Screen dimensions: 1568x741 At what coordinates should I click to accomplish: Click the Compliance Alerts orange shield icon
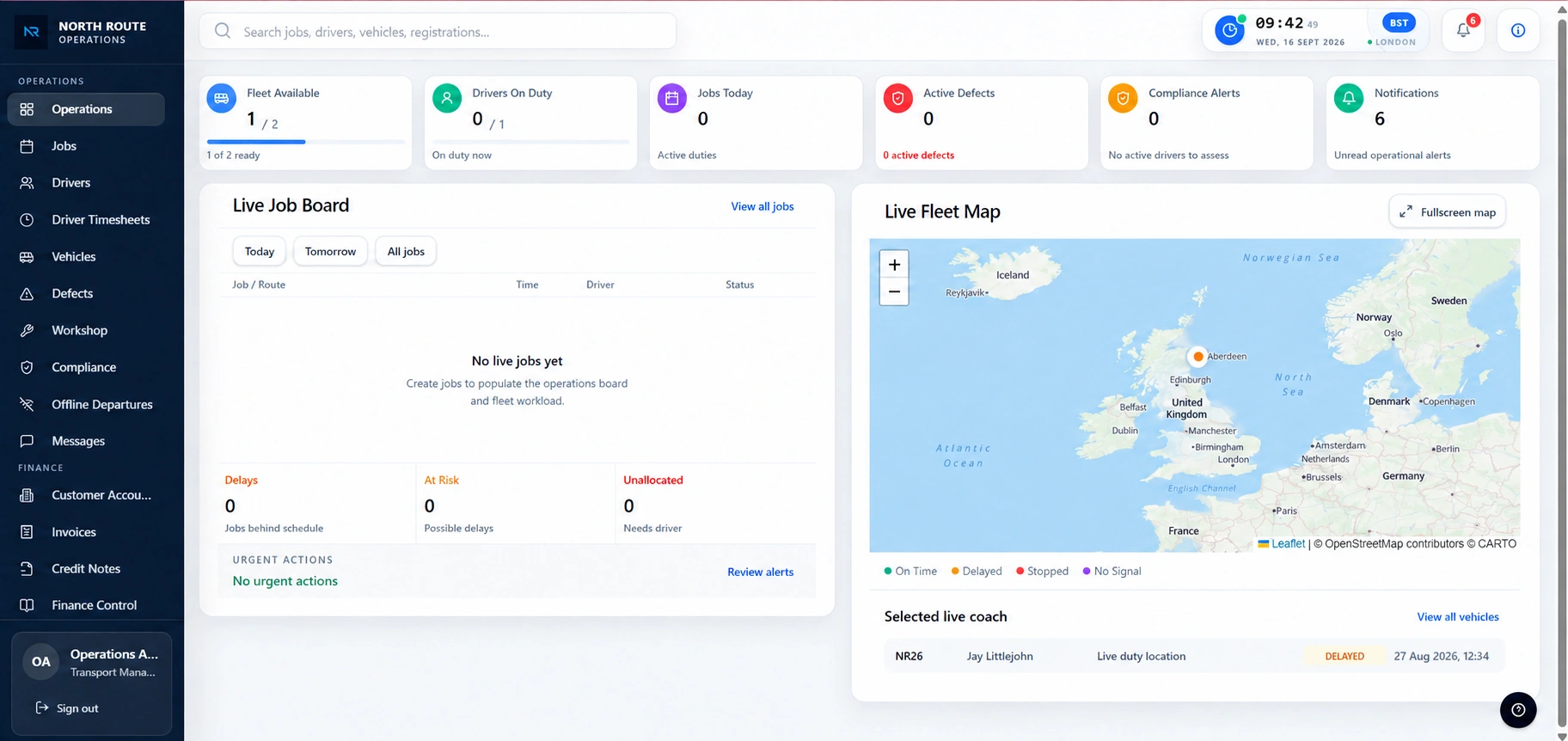click(x=1124, y=99)
